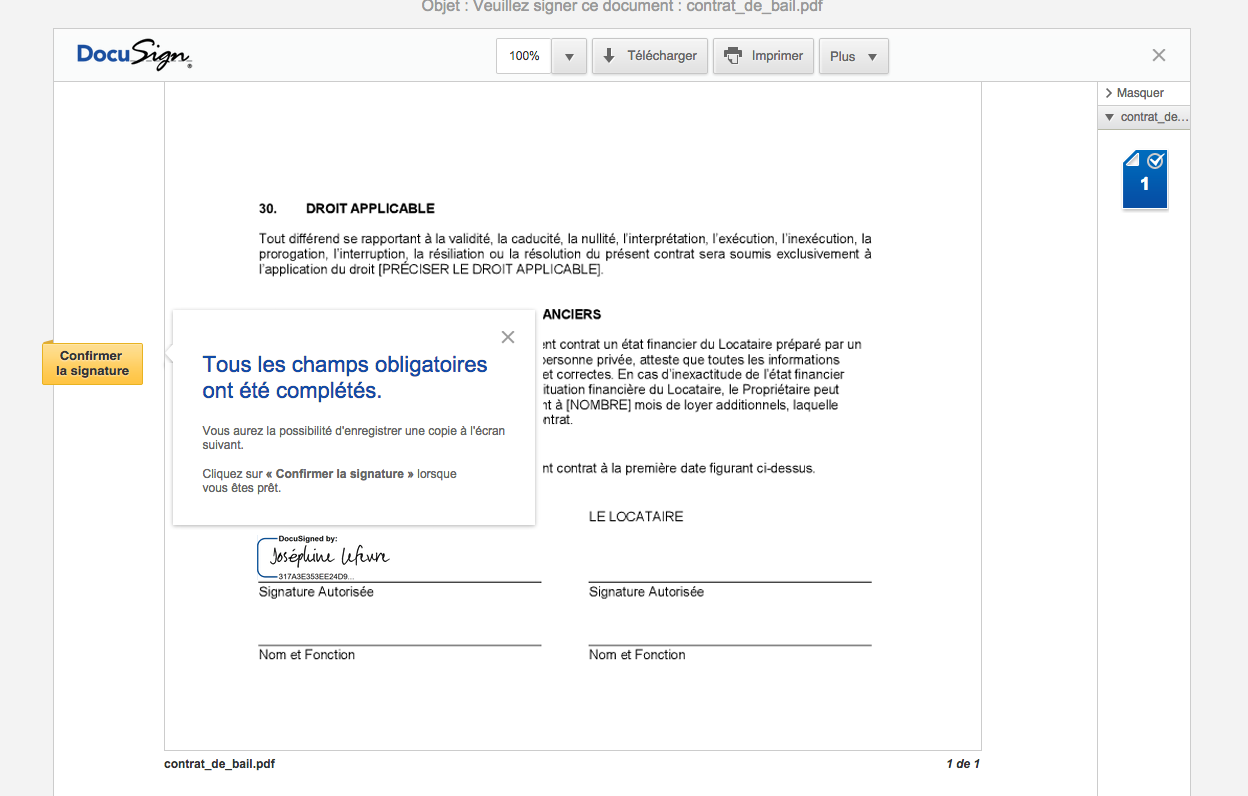Click the DocuSign logo
This screenshot has height=796, width=1248.
134,55
